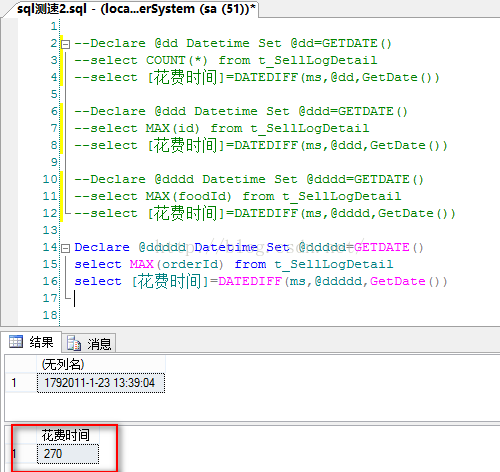
Task: Select the result cell with value 270
Action: (x=68, y=454)
